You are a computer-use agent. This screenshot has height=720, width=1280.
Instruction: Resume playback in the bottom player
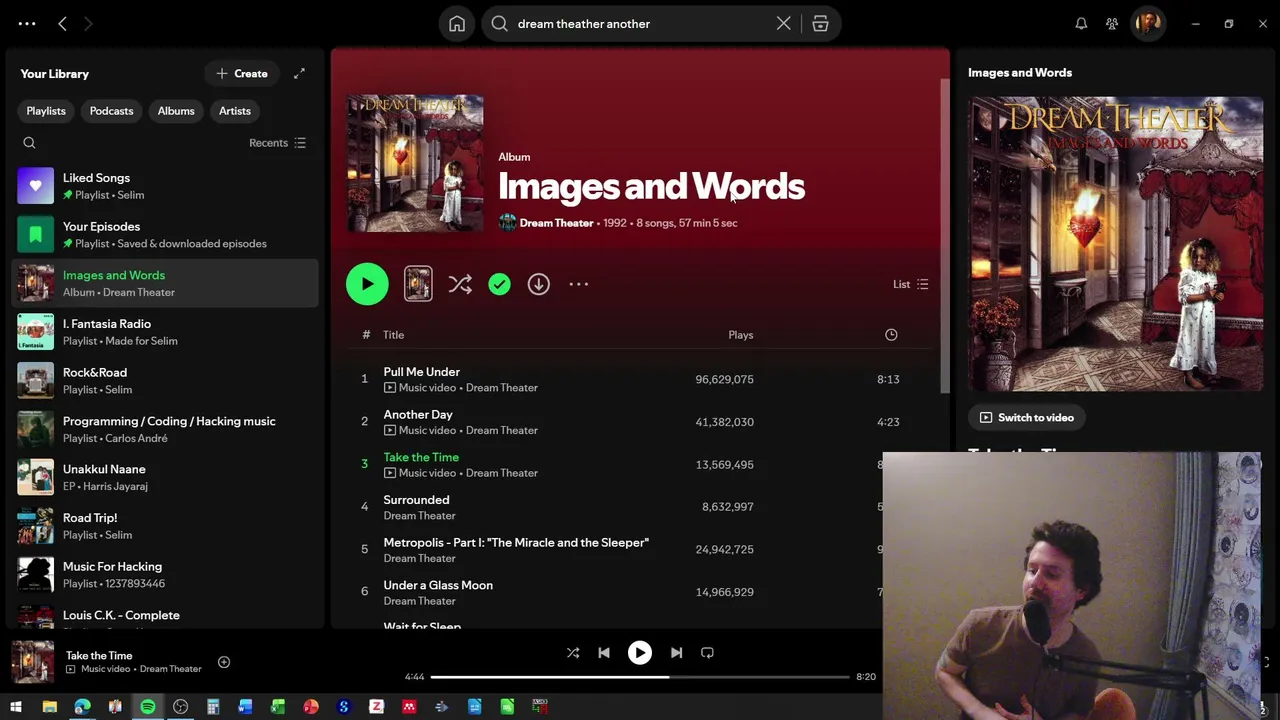[x=640, y=653]
